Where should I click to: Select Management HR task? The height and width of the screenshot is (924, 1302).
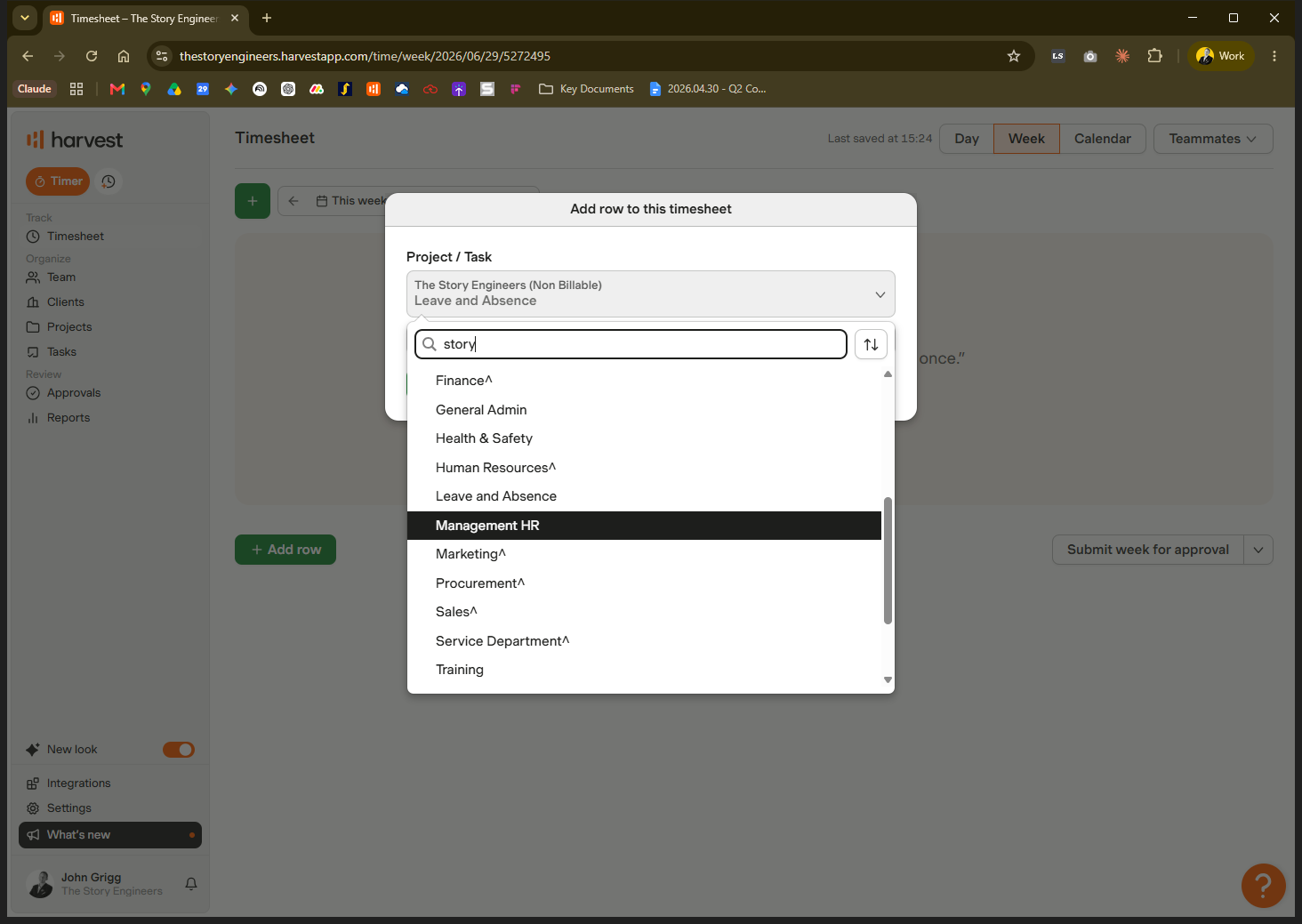point(644,526)
